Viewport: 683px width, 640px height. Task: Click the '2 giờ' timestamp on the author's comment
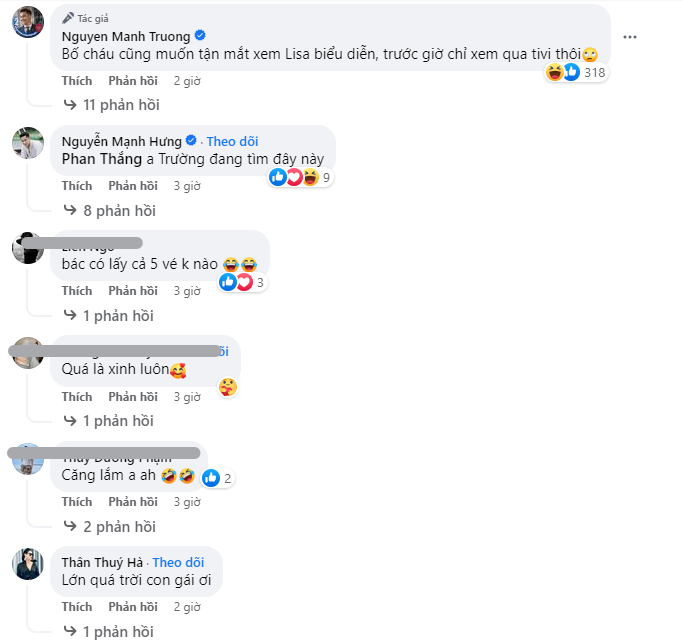coord(187,81)
